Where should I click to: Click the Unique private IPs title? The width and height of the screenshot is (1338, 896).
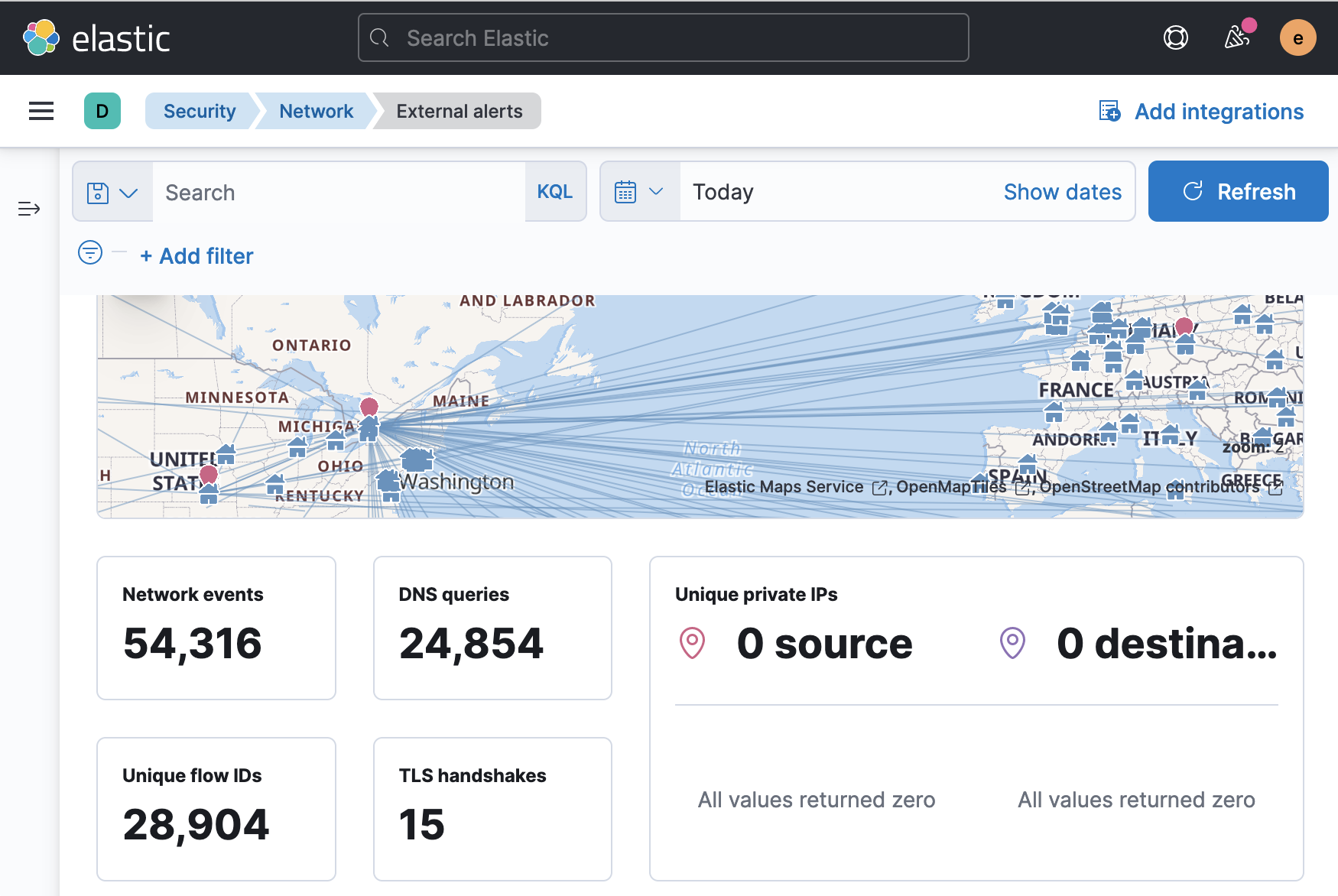tap(756, 594)
